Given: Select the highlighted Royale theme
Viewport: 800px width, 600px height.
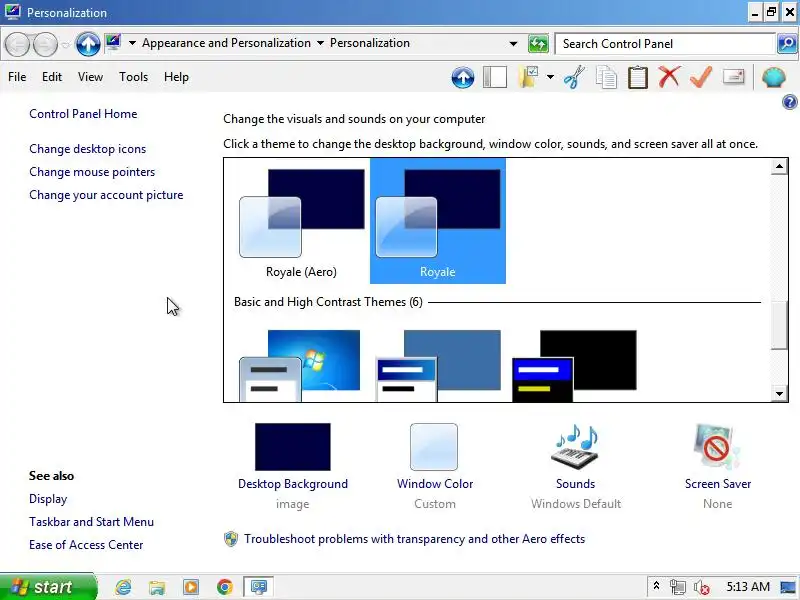Looking at the screenshot, I should (438, 221).
